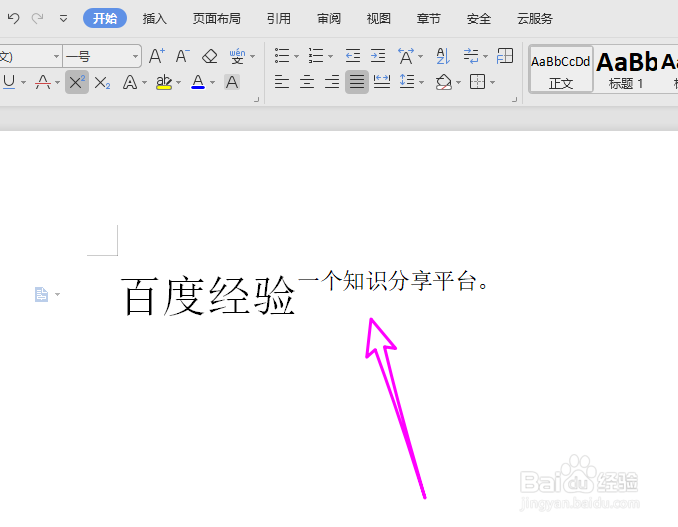The image size is (678, 527).
Task: Expand the bullet list dropdown arrow
Action: point(297,56)
